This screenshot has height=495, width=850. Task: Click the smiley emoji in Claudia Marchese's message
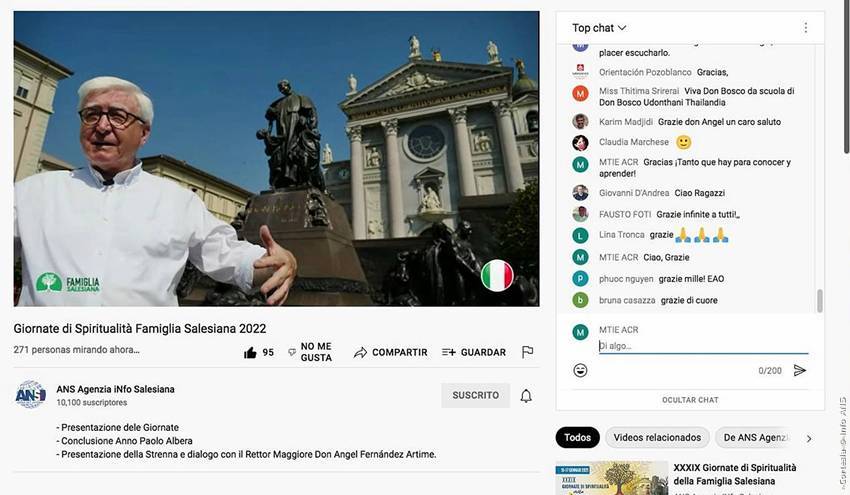click(684, 142)
